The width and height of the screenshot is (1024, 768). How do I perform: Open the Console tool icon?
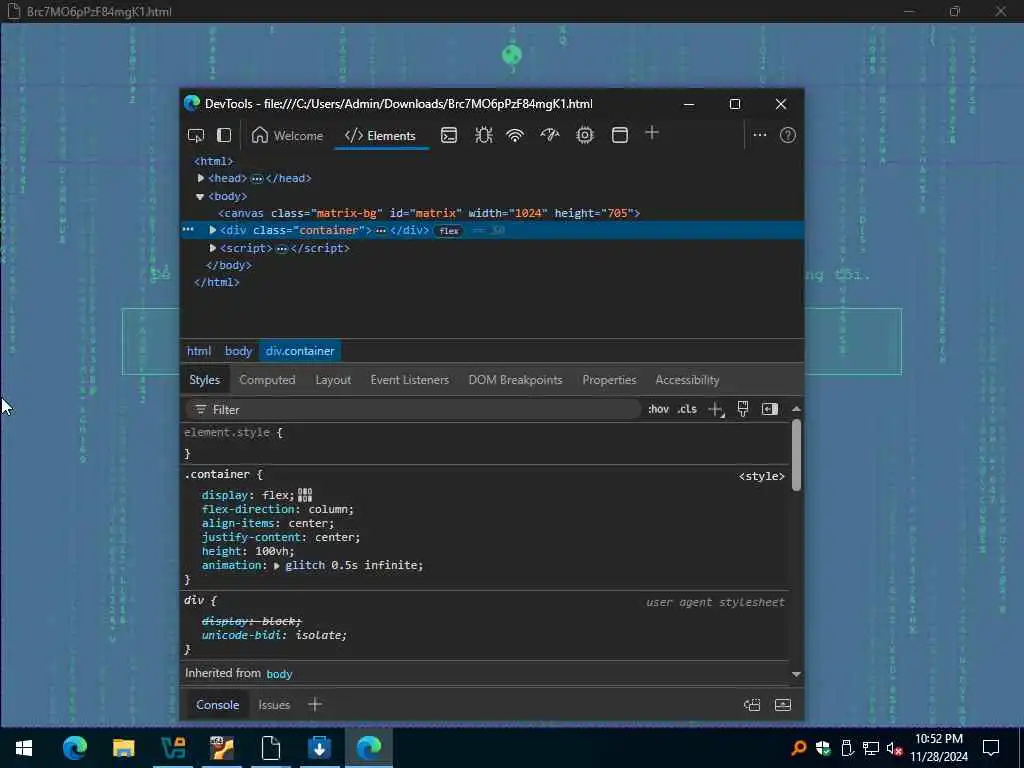[x=449, y=135]
